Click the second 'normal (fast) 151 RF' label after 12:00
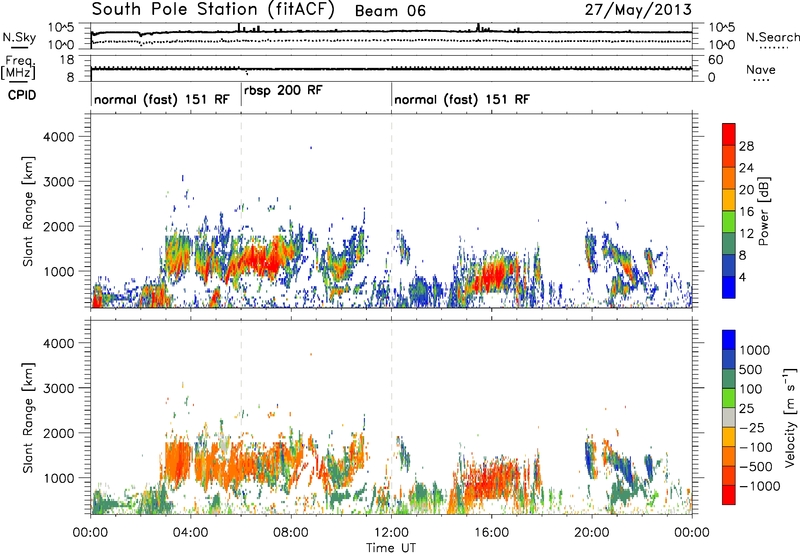This screenshot has height=554, width=800. tap(462, 99)
